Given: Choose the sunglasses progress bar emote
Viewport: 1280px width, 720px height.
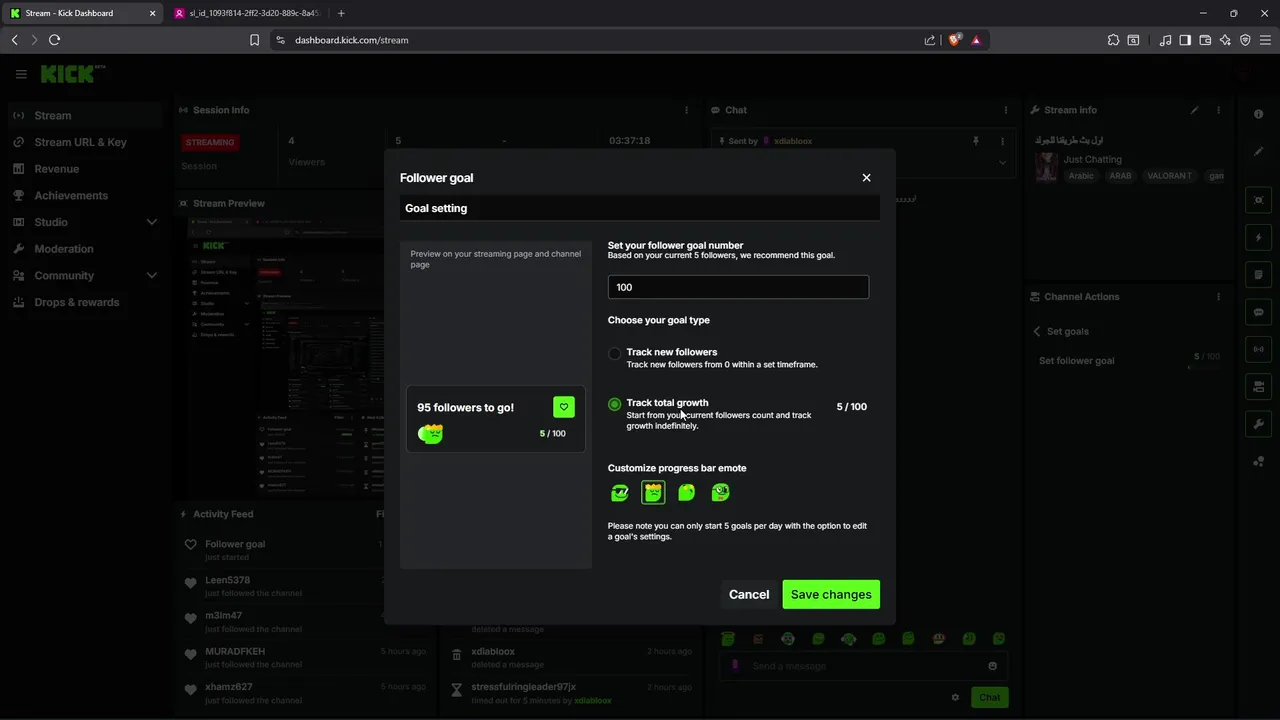Looking at the screenshot, I should pyautogui.click(x=620, y=492).
